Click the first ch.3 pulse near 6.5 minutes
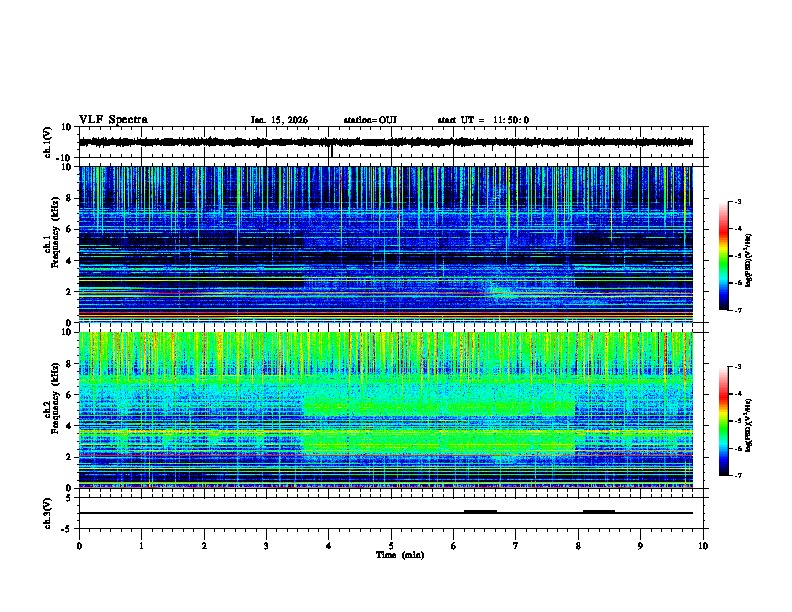This screenshot has width=792, height=612. point(480,512)
